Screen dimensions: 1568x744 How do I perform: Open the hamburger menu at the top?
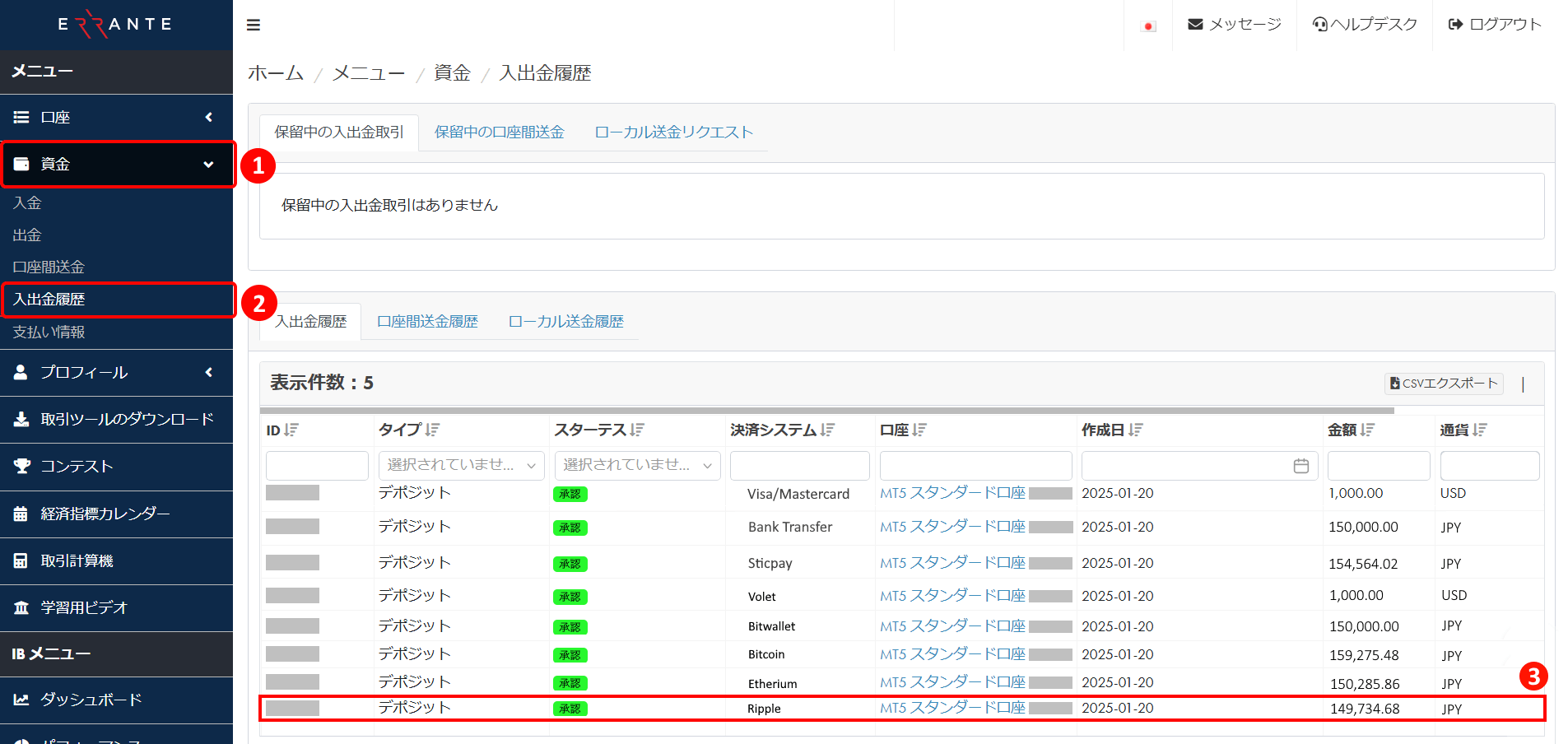point(254,25)
